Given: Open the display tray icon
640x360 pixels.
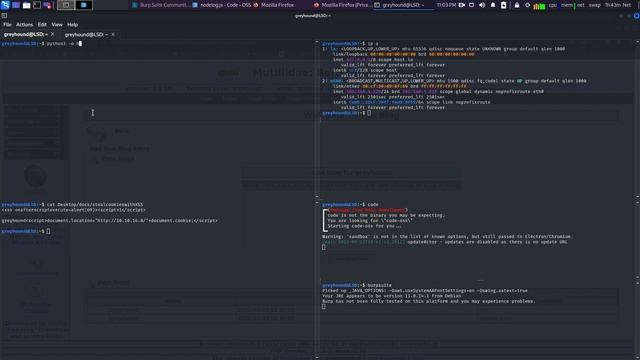Looking at the screenshot, I should [471, 5].
